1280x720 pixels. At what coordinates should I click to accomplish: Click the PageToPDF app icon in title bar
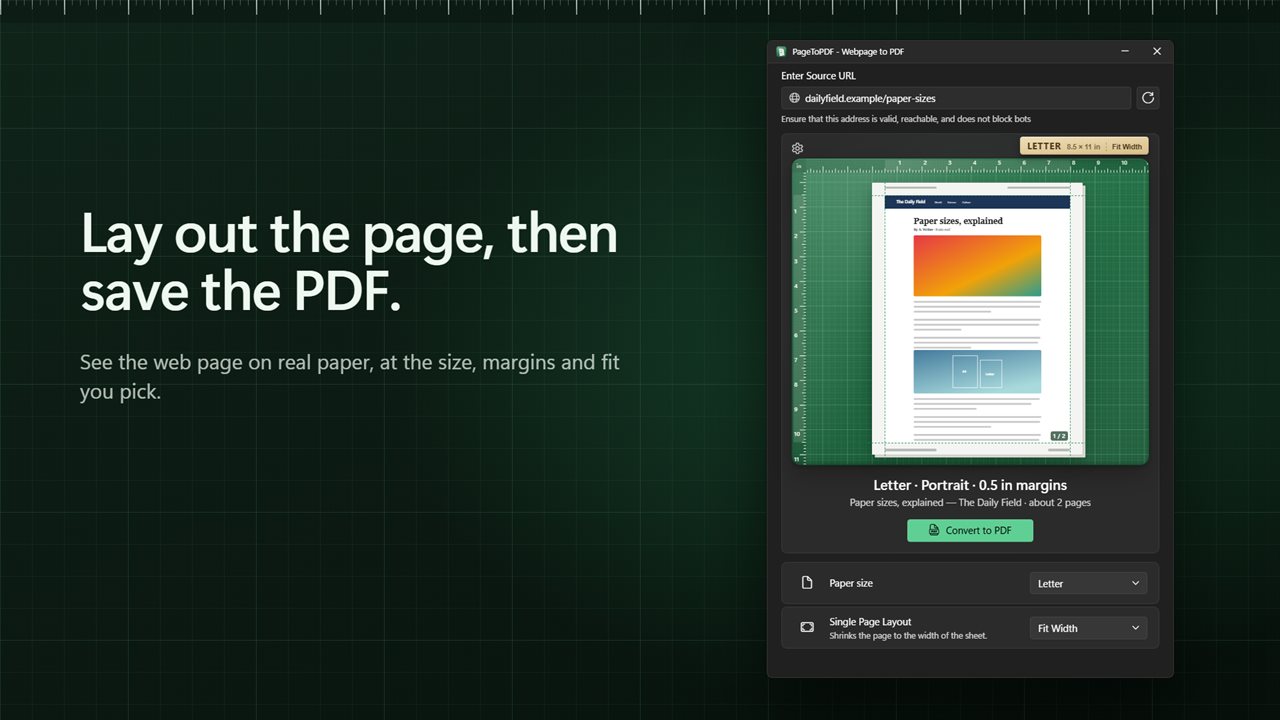pyautogui.click(x=781, y=51)
